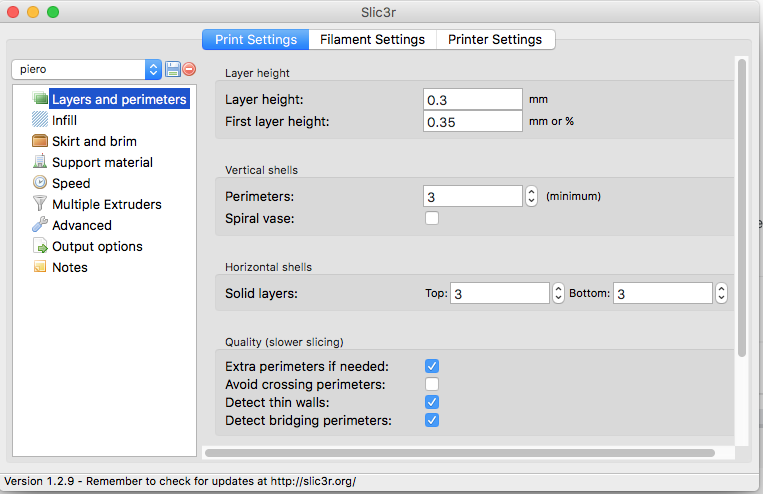This screenshot has width=763, height=494.
Task: Switch to the Printer Settings tab
Action: pos(495,39)
